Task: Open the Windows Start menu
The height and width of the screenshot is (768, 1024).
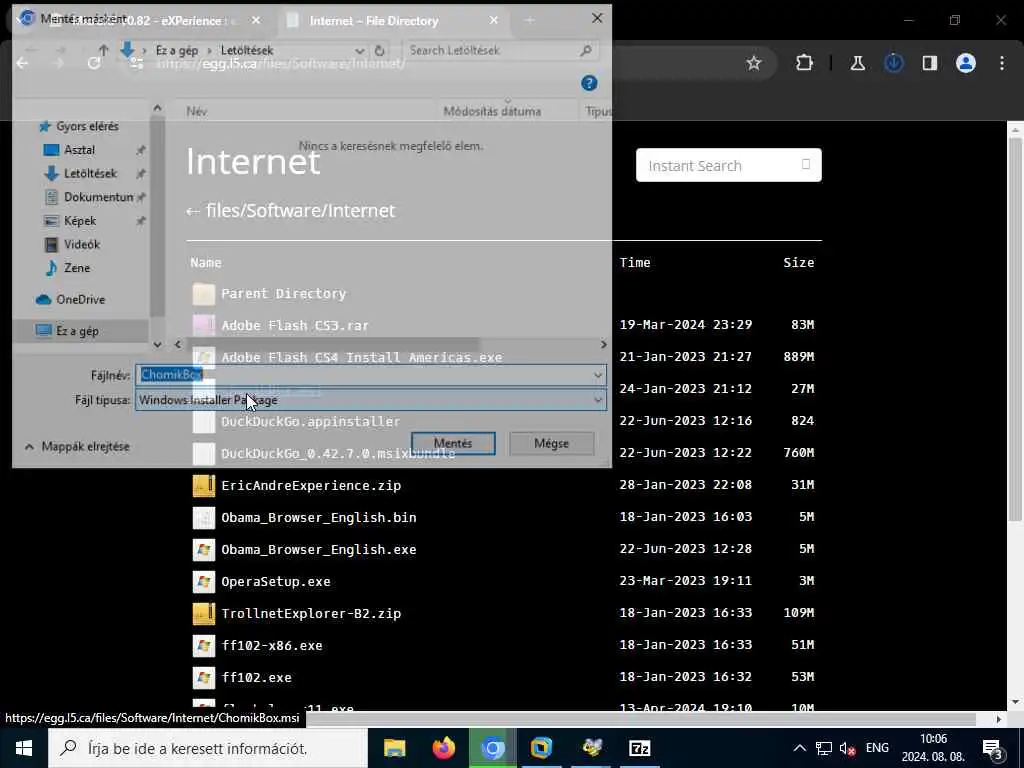Action: tap(24, 748)
